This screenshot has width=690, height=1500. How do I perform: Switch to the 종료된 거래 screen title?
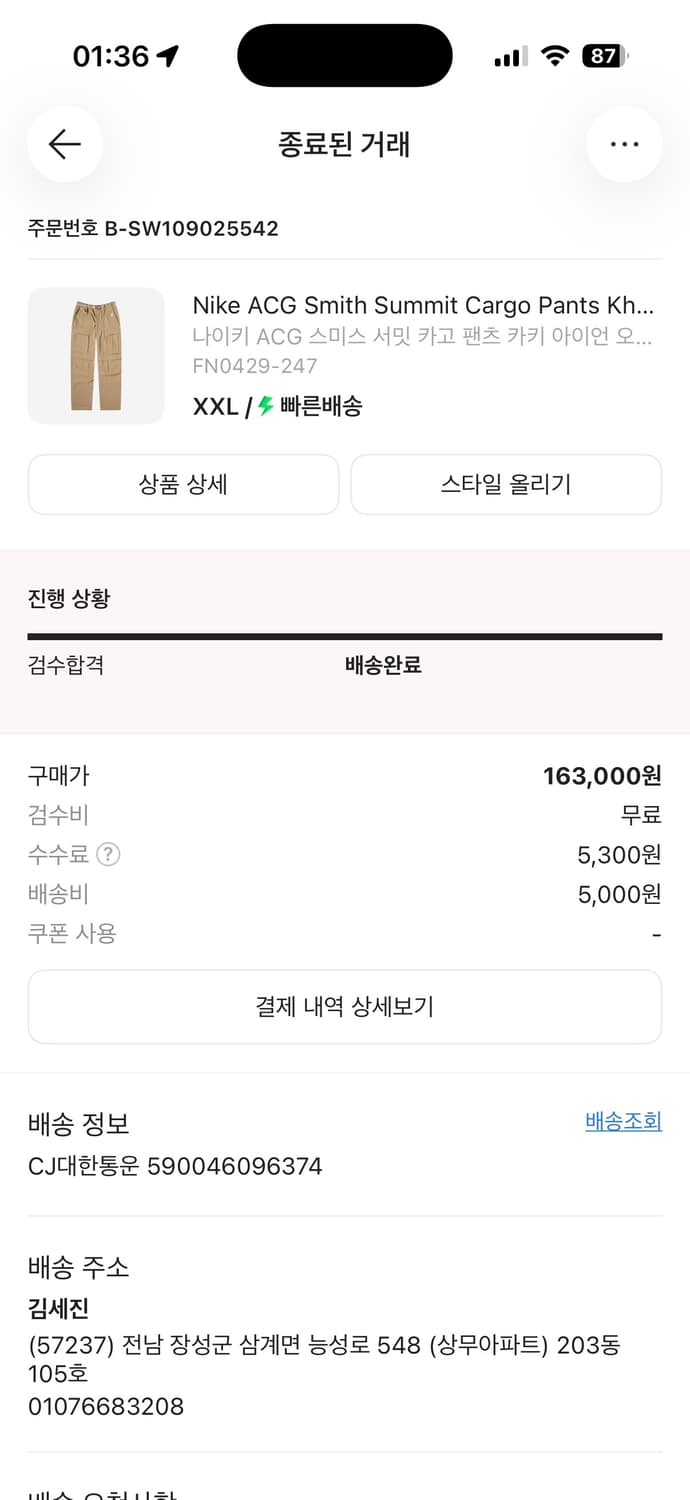coord(344,144)
